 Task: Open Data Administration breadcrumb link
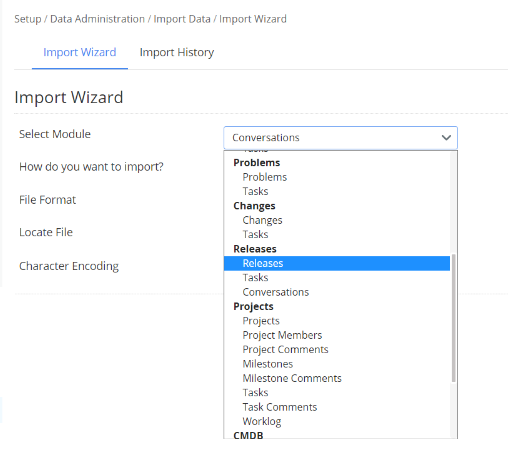click(97, 19)
